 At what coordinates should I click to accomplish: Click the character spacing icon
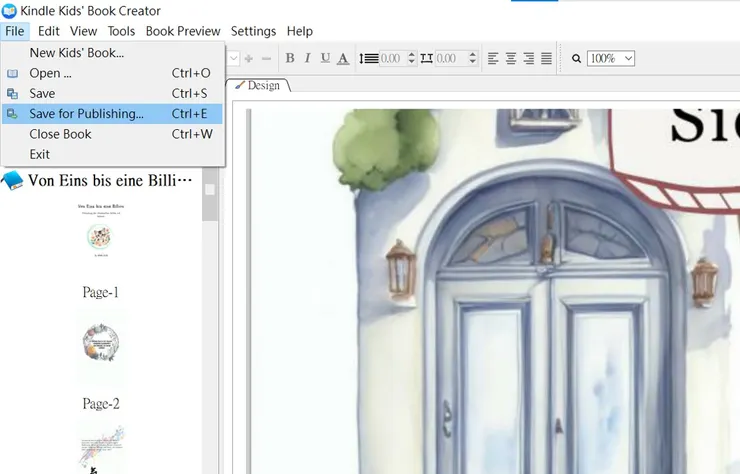tap(427, 59)
